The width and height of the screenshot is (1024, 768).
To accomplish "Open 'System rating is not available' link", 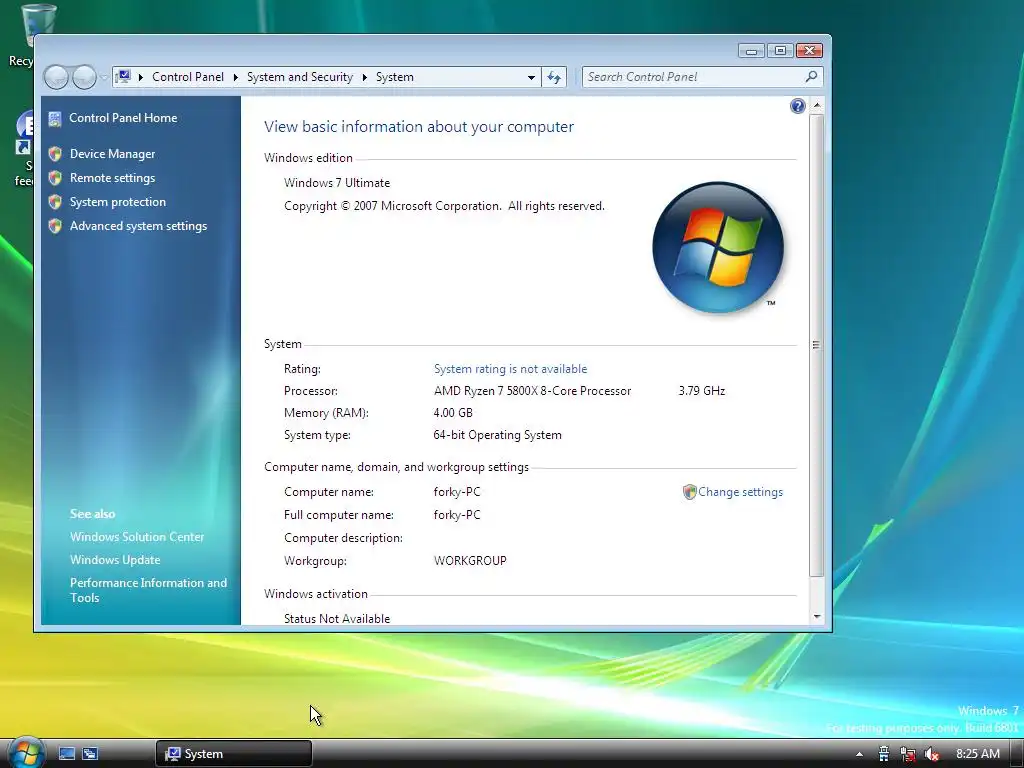I will click(511, 369).
